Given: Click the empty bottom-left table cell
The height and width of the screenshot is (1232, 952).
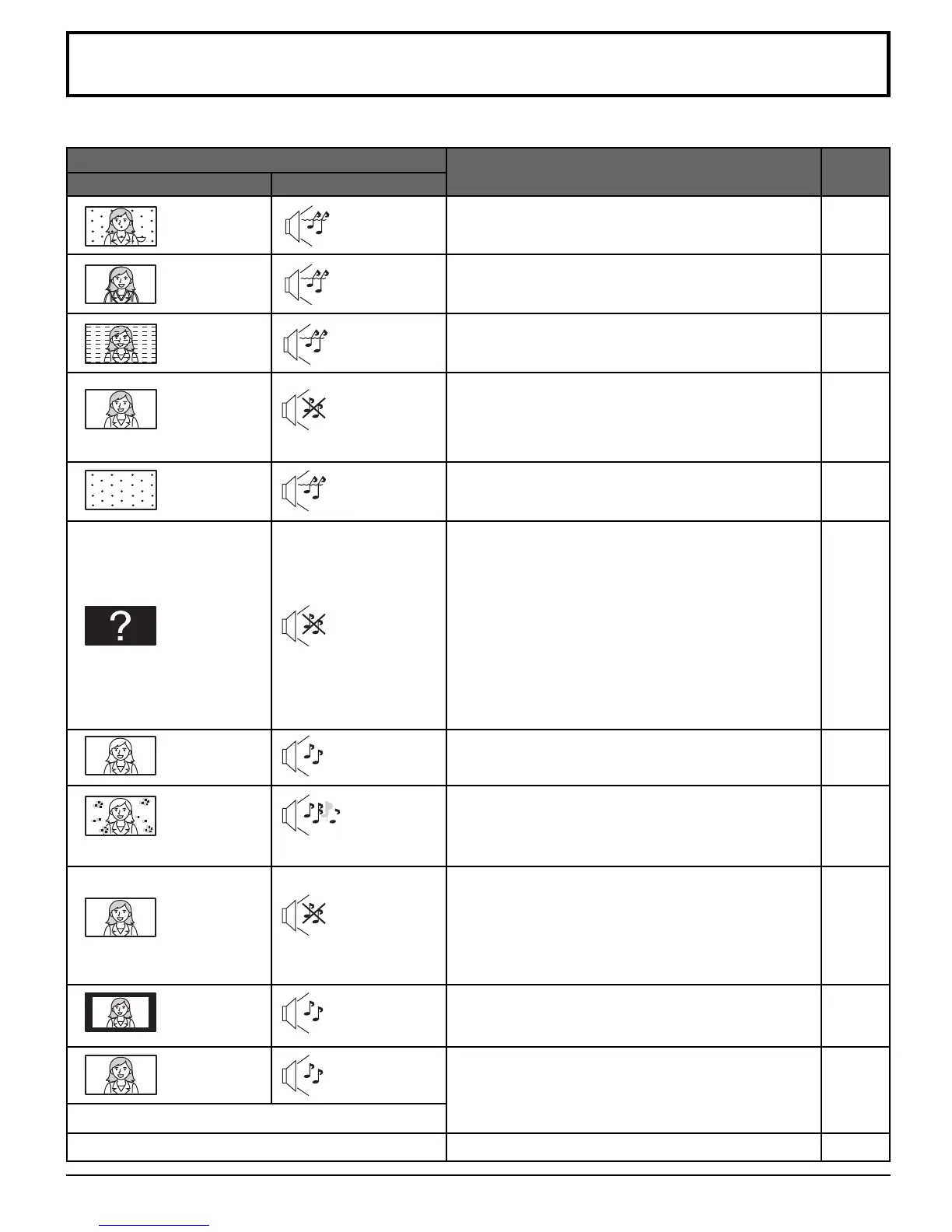Looking at the screenshot, I should (256, 1147).
